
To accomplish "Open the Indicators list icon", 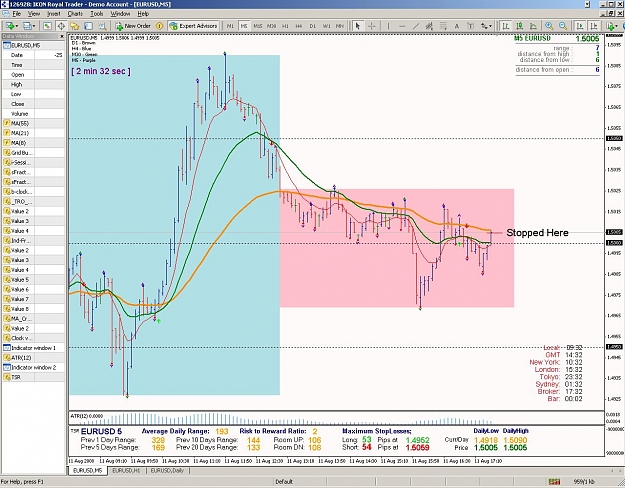I will [610, 26].
